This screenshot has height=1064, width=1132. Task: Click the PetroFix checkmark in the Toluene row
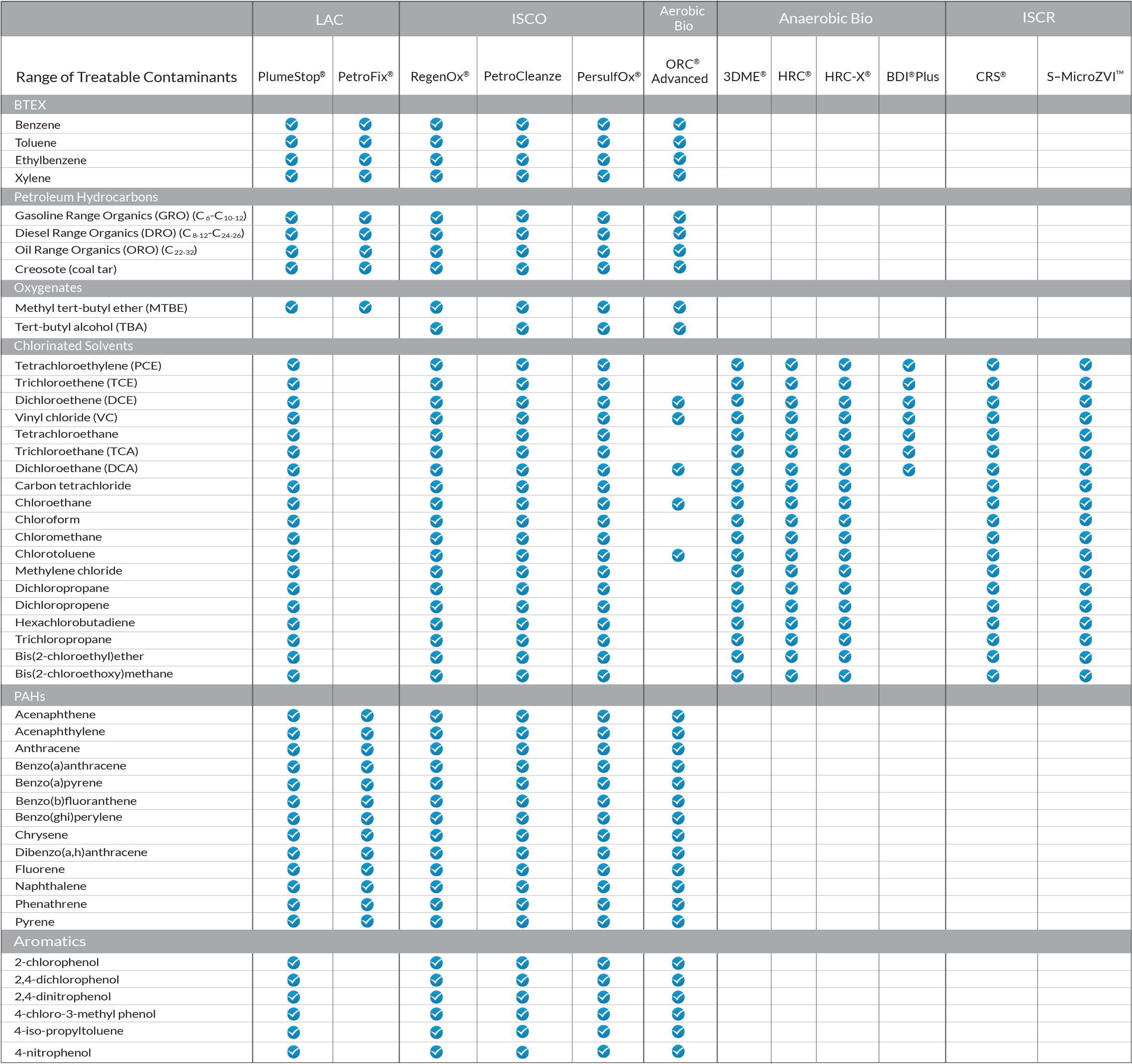365,142
